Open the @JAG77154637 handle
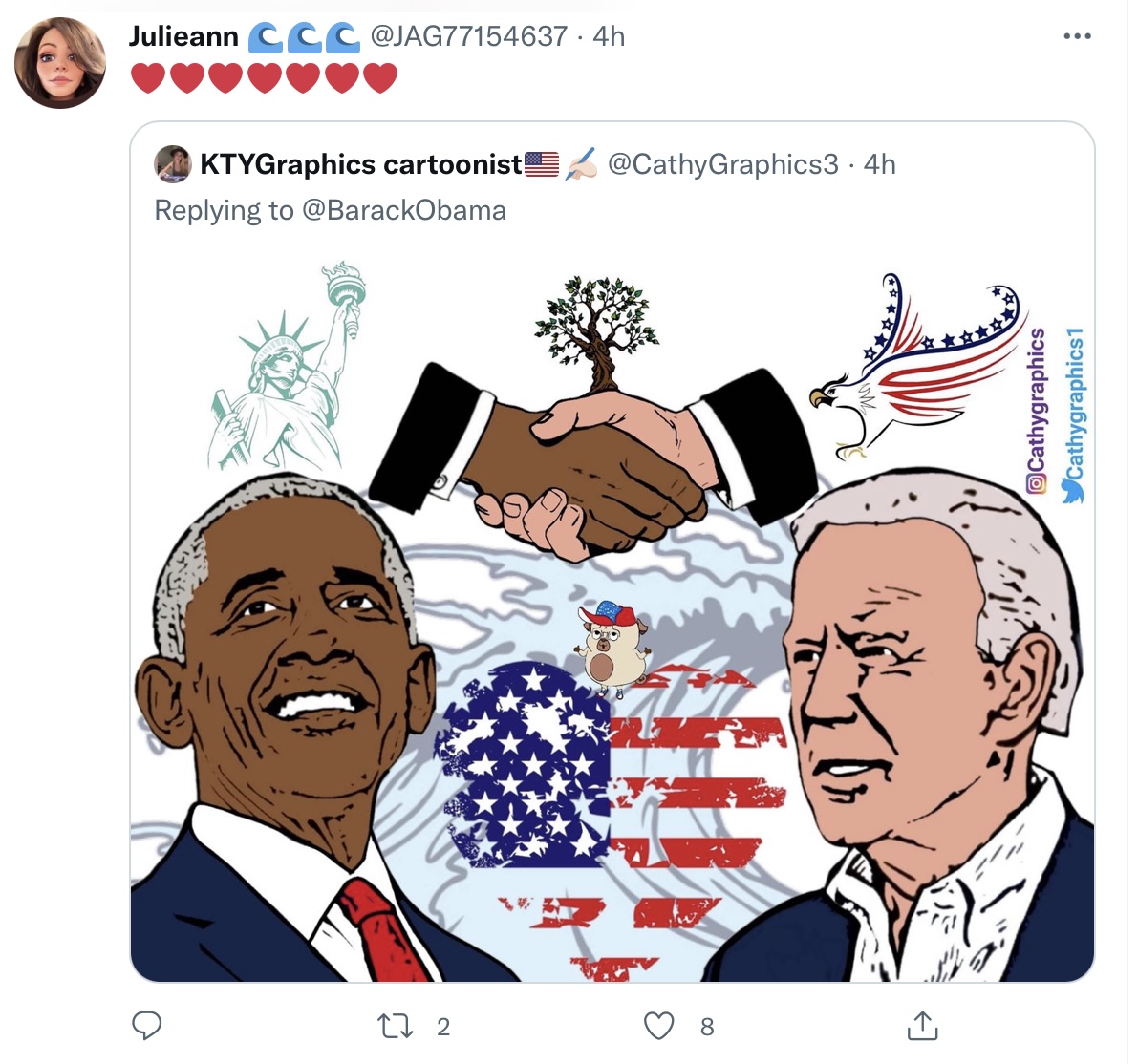 click(x=469, y=36)
